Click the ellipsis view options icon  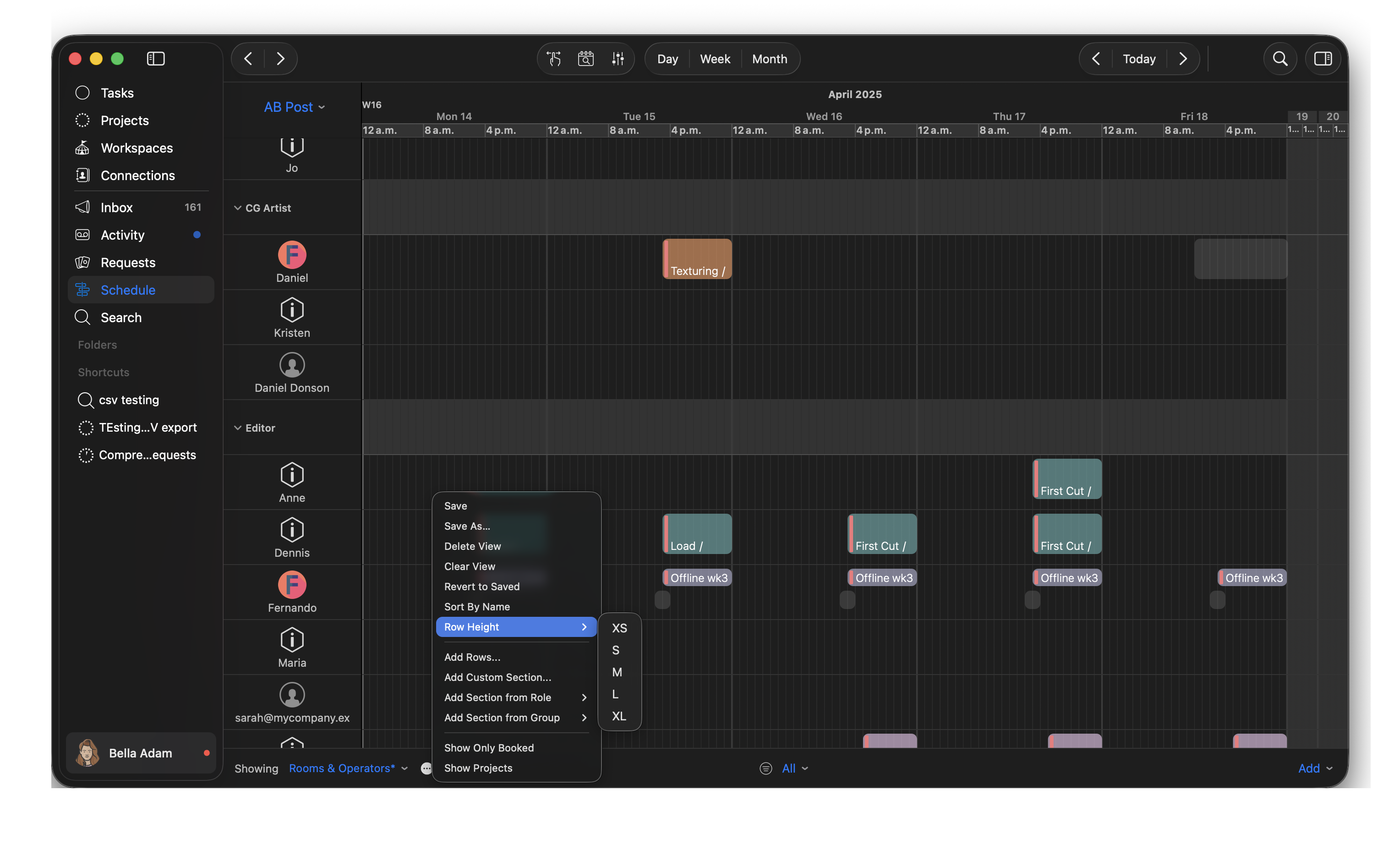point(426,768)
